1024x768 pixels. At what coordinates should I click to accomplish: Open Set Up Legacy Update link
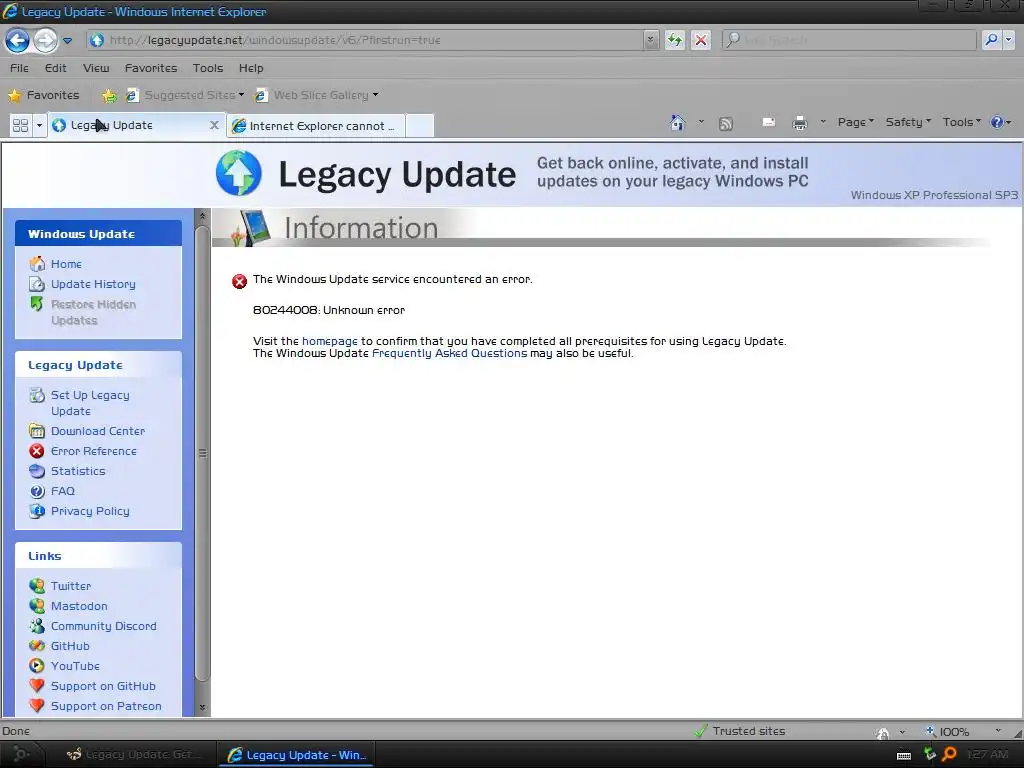pos(90,403)
